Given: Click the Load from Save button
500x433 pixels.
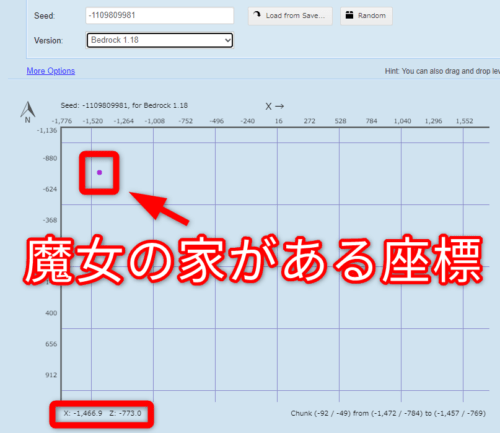Looking at the screenshot, I should click(x=290, y=16).
